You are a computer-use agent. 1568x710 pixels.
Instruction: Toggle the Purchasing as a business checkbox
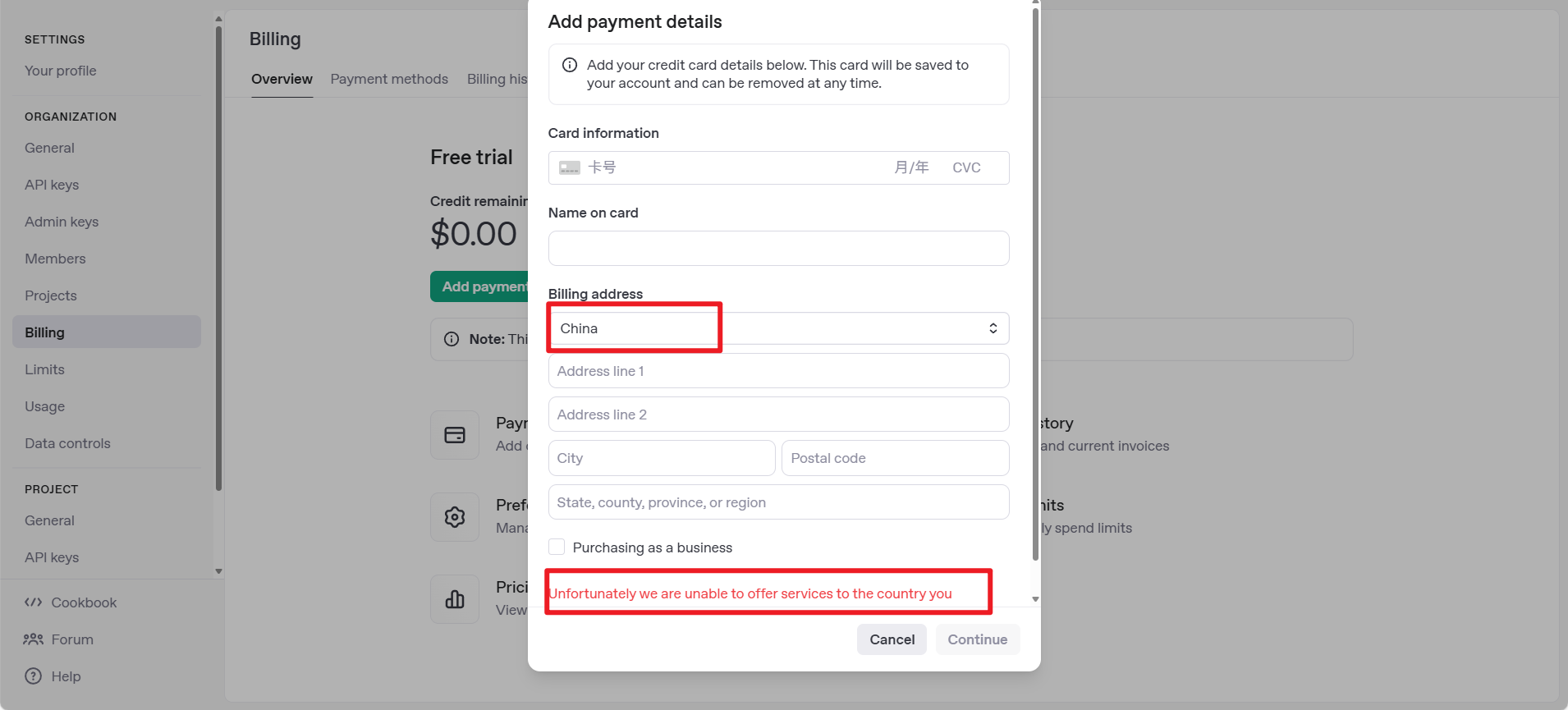click(x=557, y=547)
